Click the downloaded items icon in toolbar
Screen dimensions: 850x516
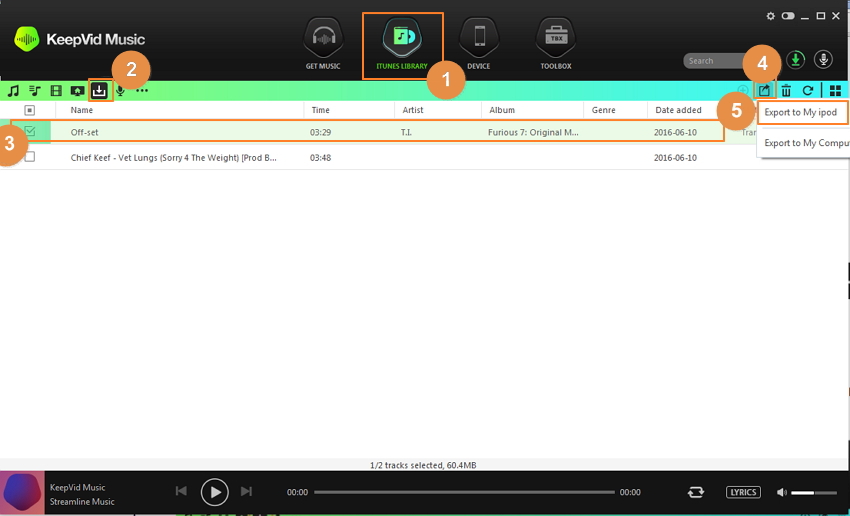[99, 91]
